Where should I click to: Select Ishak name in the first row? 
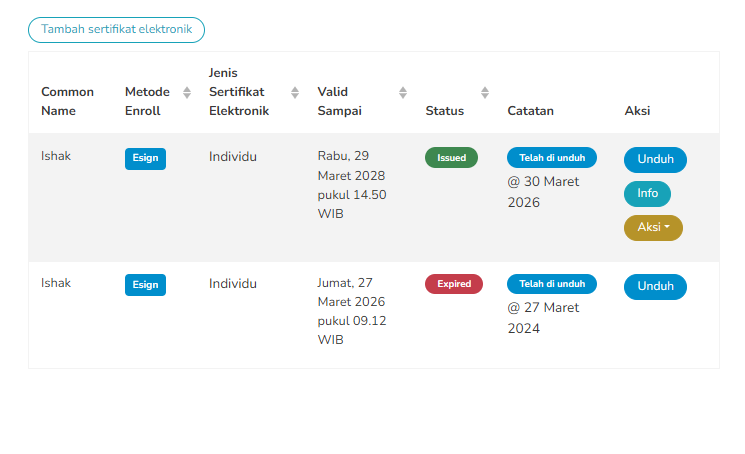(56, 156)
